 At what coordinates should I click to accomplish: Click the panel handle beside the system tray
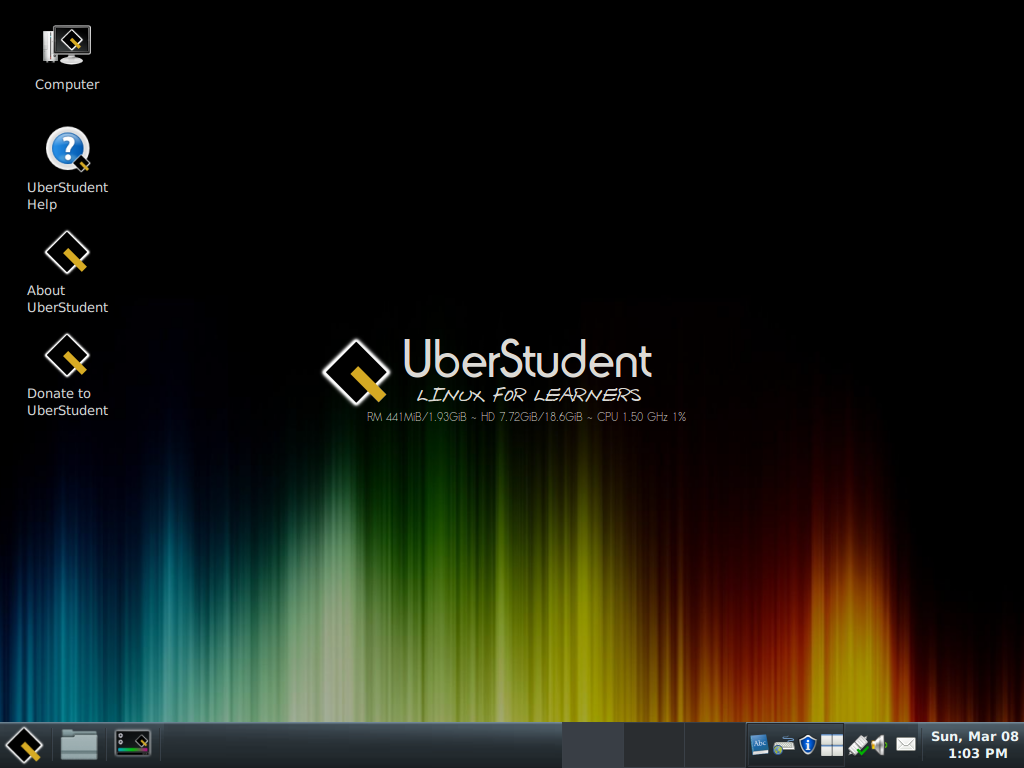746,744
